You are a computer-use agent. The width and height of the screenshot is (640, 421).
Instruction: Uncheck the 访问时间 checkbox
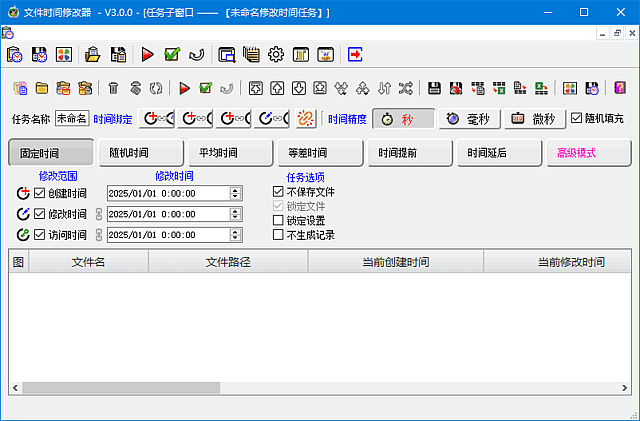[x=39, y=235]
